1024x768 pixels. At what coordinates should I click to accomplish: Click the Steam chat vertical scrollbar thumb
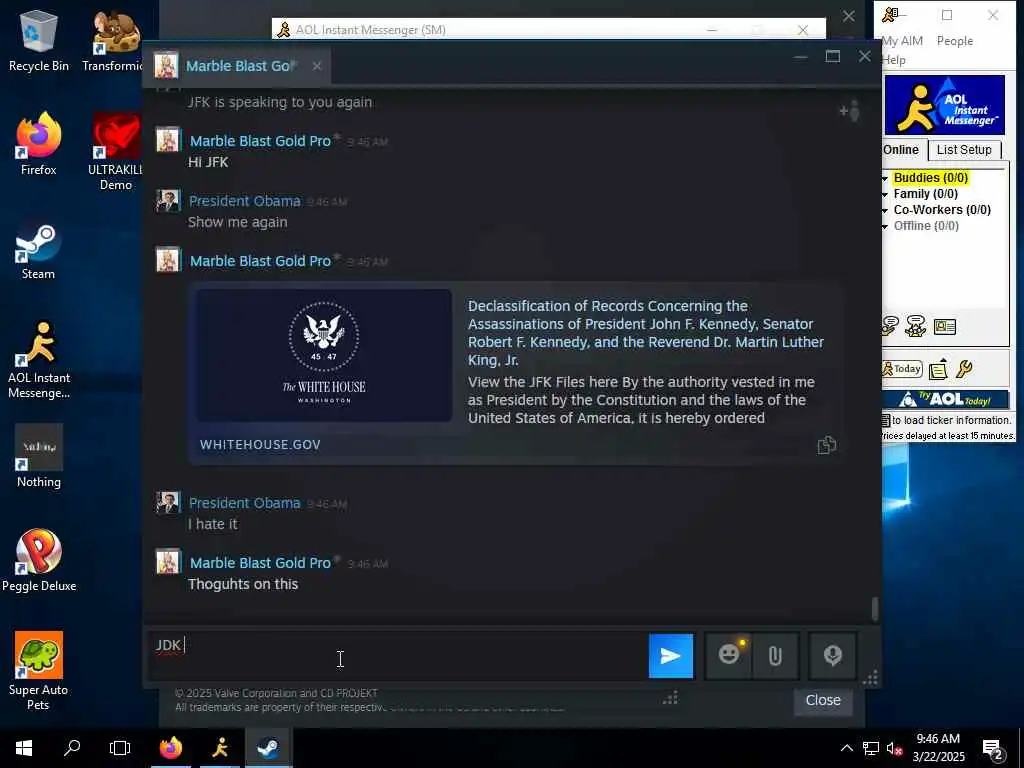(x=875, y=609)
